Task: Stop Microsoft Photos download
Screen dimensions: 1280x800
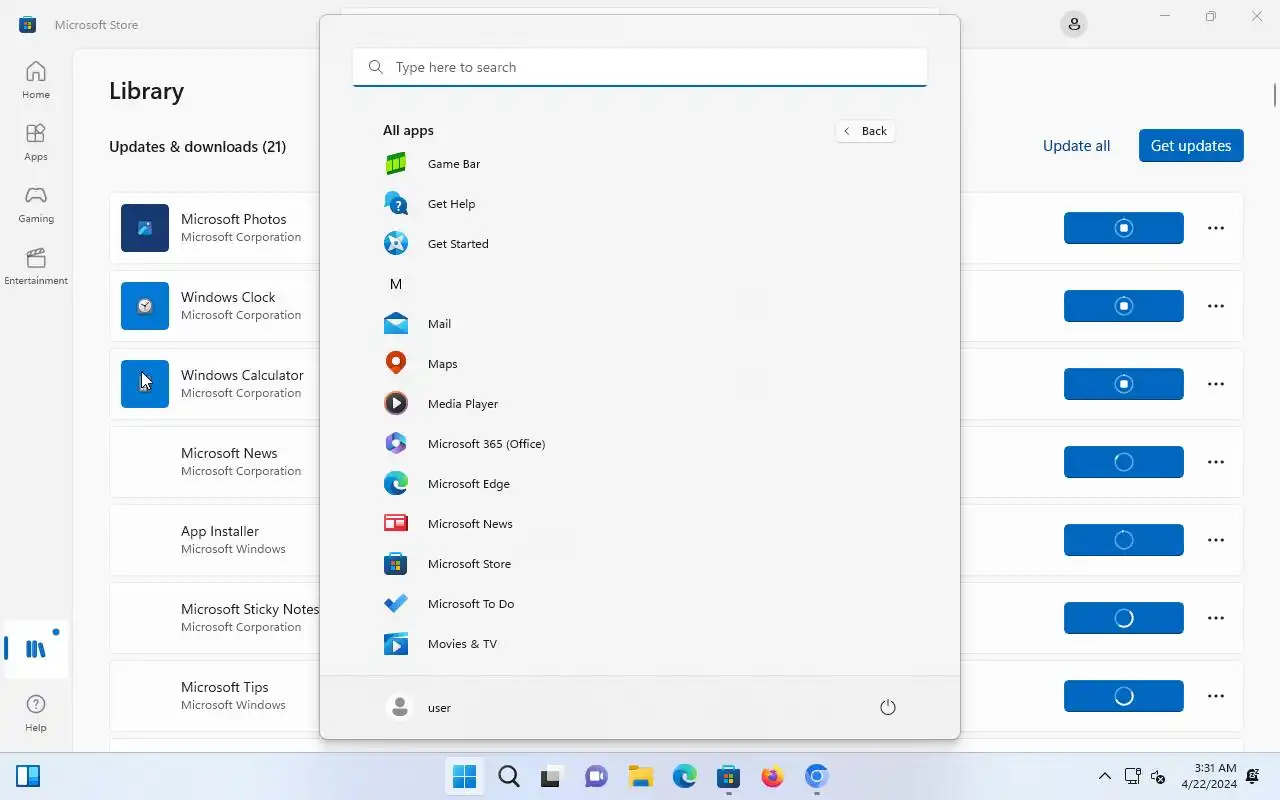Action: coord(1124,228)
